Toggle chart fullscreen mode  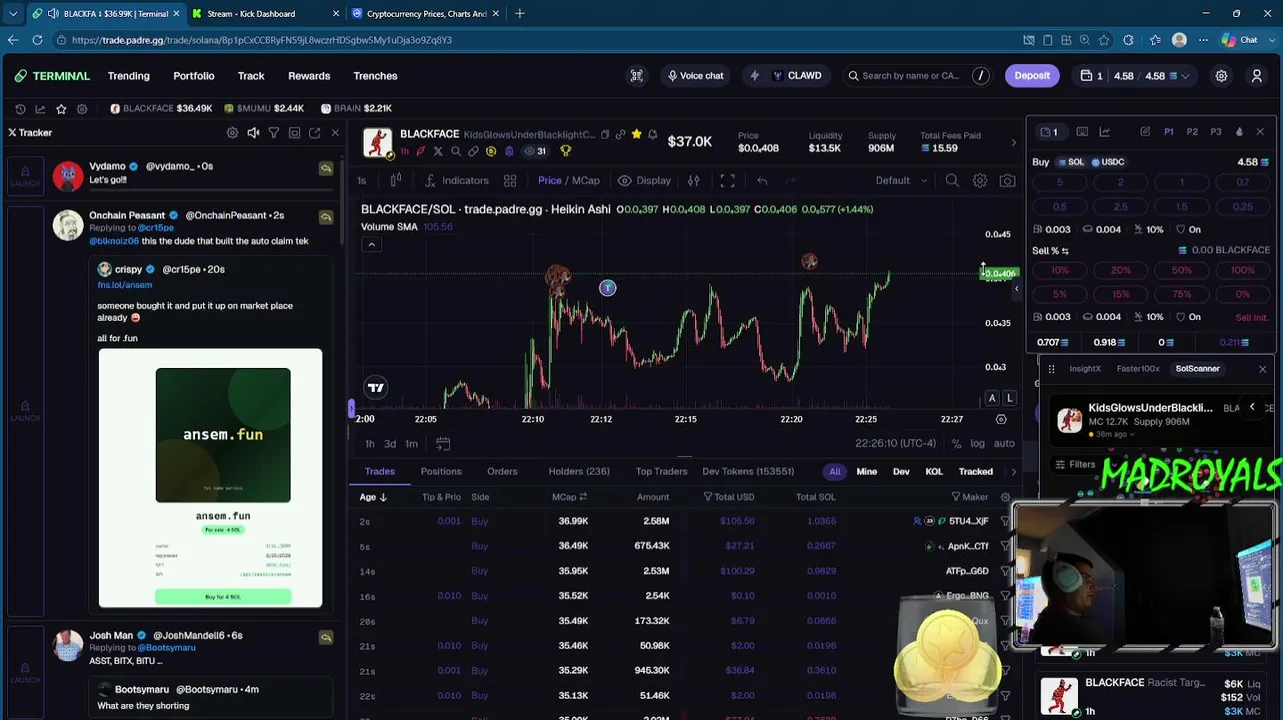pos(727,181)
